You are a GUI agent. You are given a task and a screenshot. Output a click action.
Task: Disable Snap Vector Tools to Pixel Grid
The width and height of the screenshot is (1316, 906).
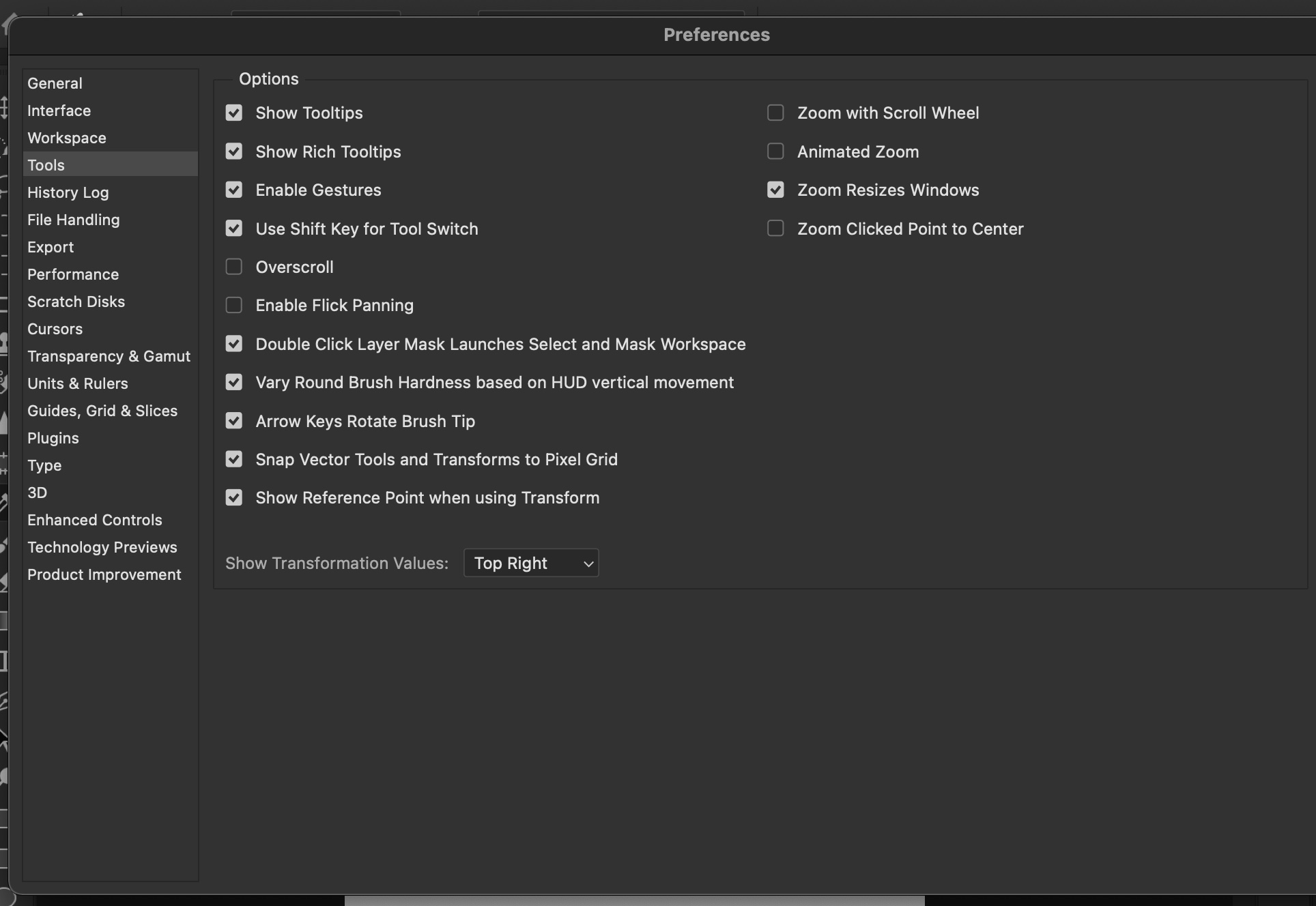tap(234, 460)
